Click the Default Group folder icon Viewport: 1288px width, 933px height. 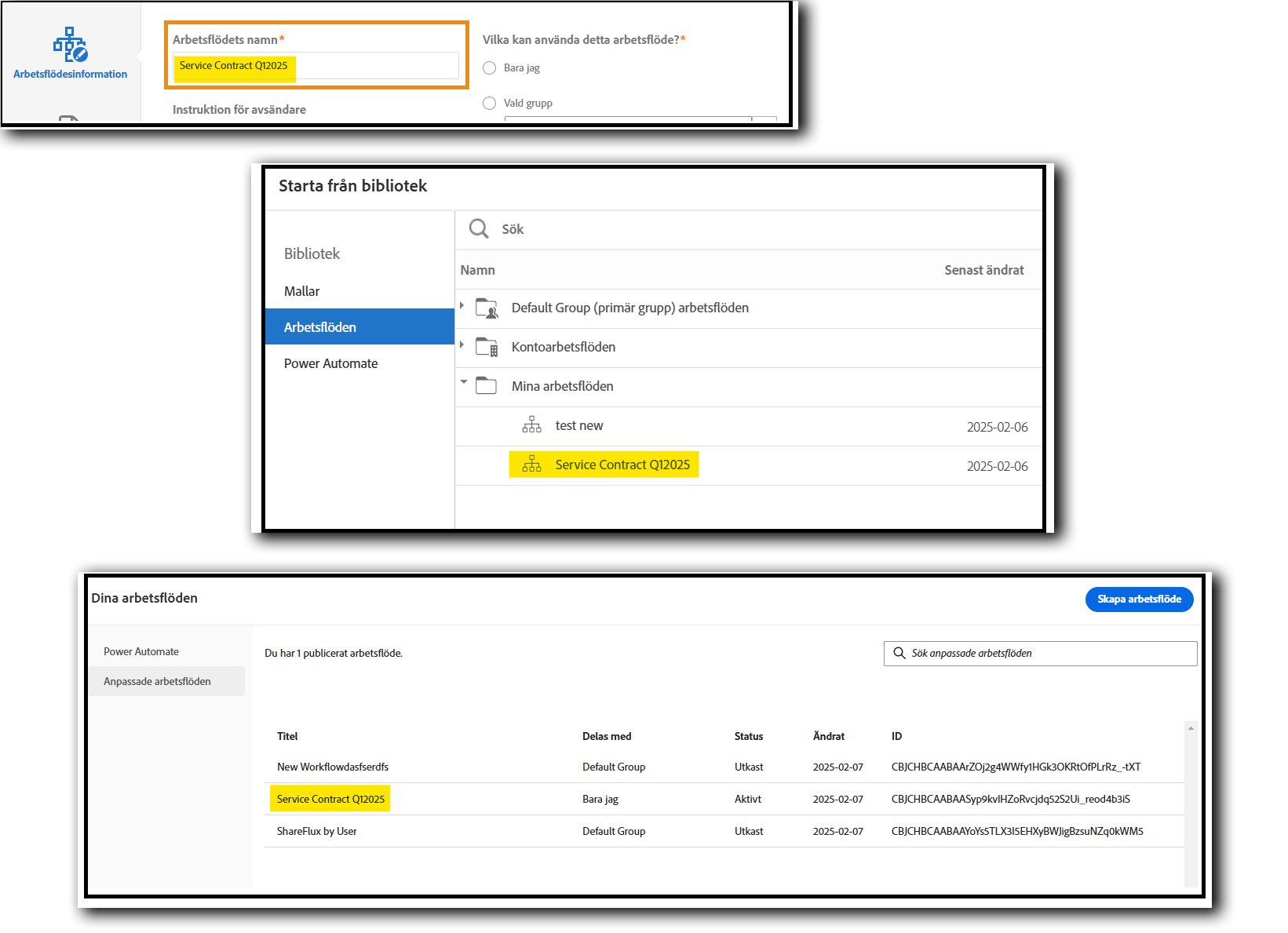click(x=487, y=308)
